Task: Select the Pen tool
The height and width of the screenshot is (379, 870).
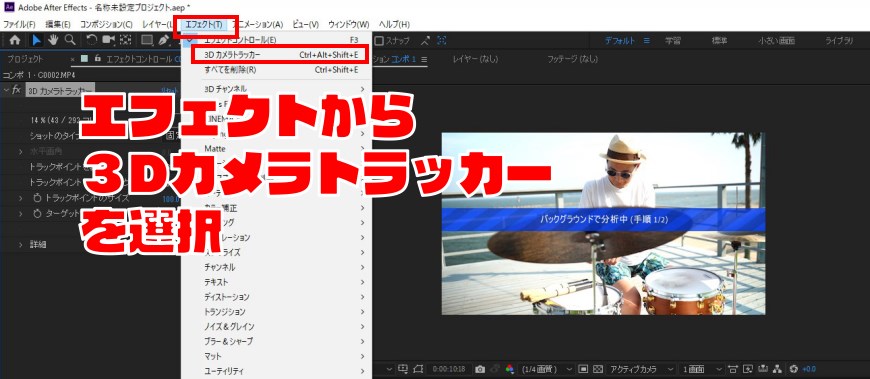Action: [x=164, y=40]
